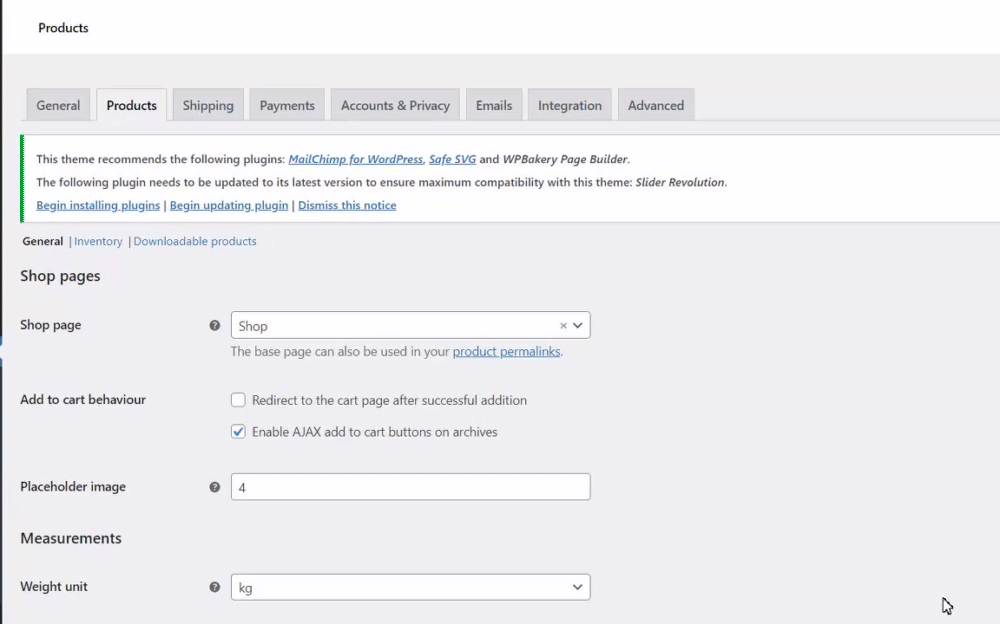
Task: Open the Shipping tab
Action: tap(208, 105)
